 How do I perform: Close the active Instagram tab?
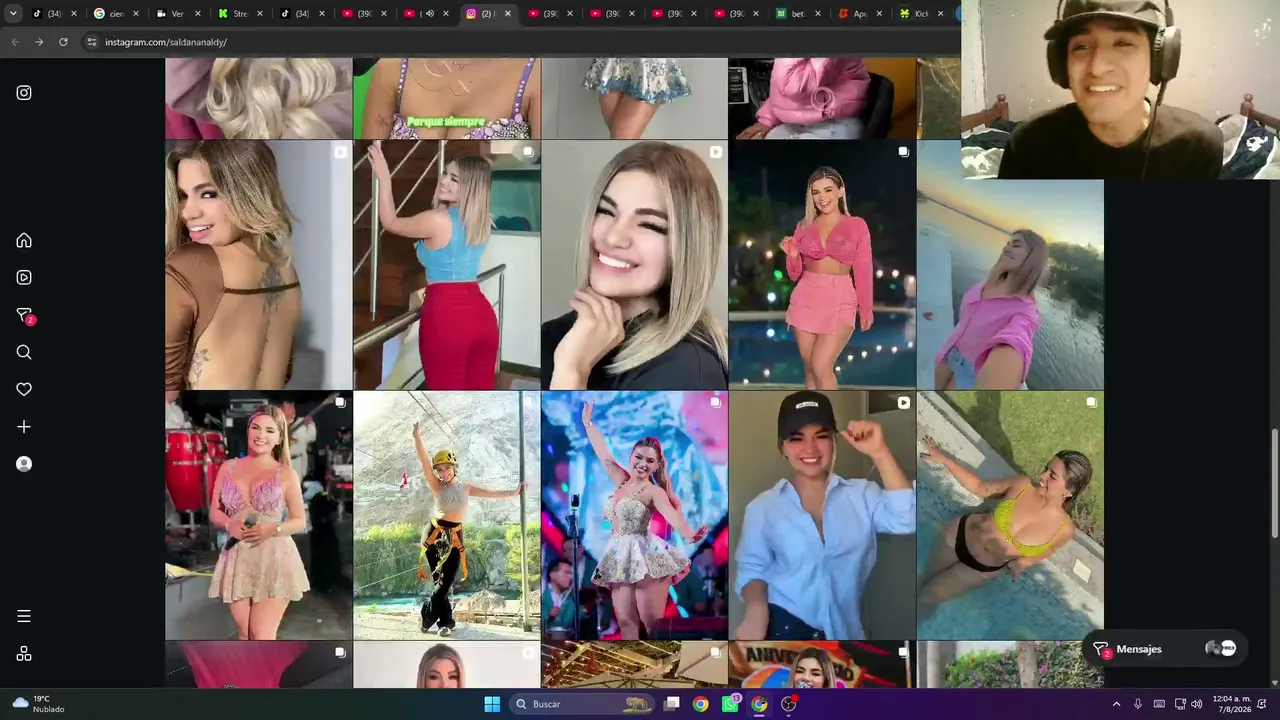click(x=508, y=14)
